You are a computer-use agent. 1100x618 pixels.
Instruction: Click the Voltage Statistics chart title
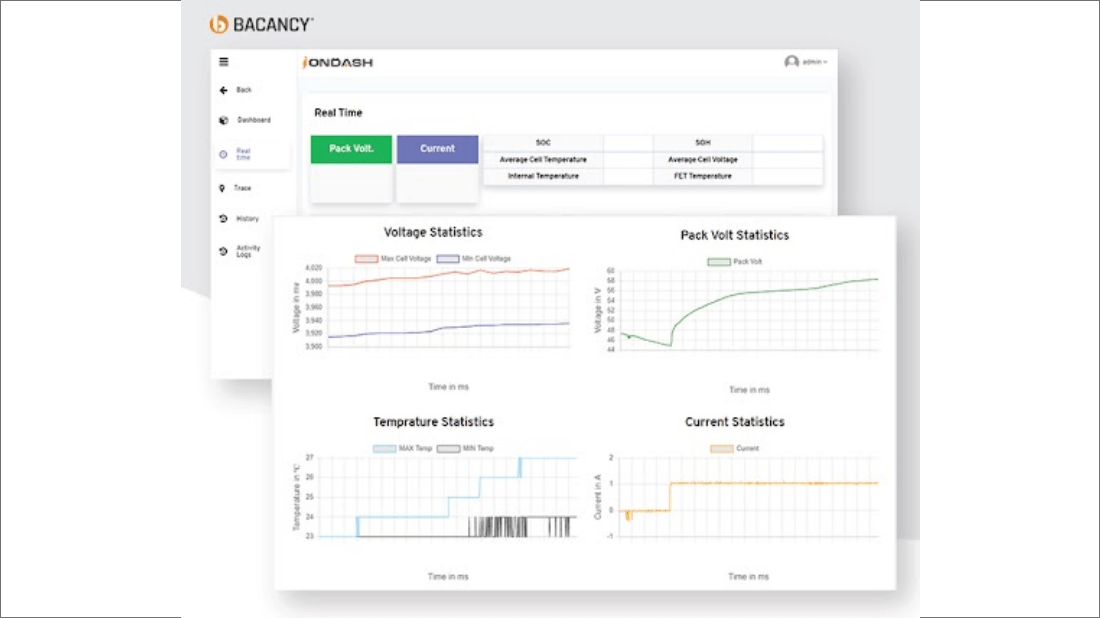click(433, 232)
